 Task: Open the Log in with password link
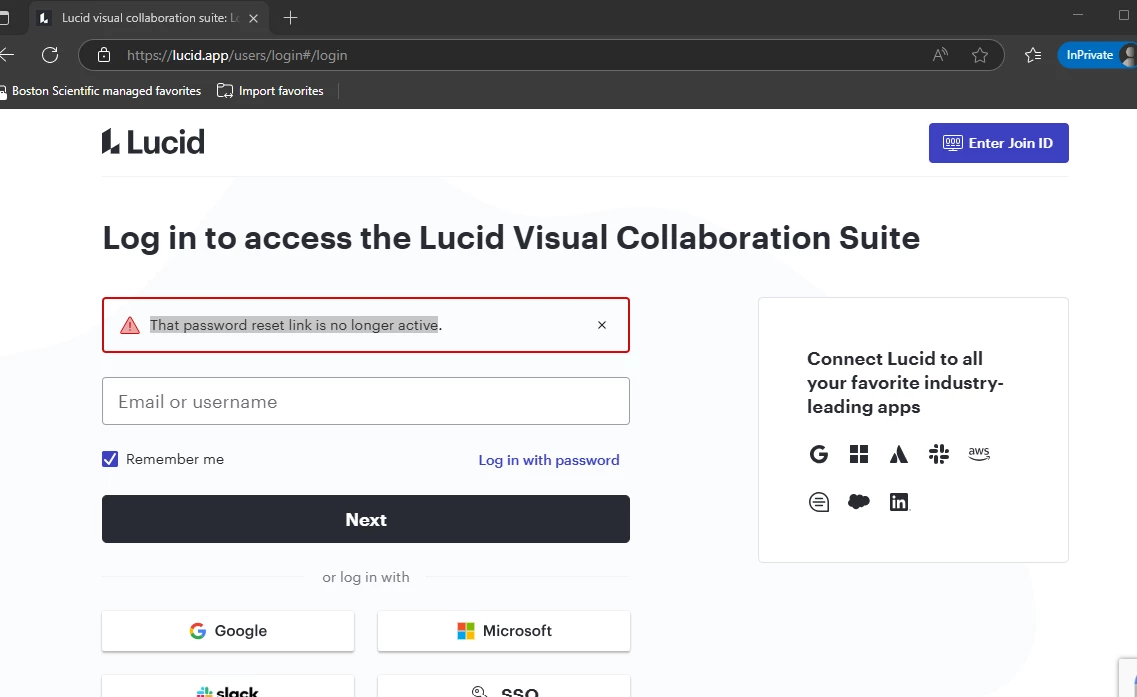(549, 460)
